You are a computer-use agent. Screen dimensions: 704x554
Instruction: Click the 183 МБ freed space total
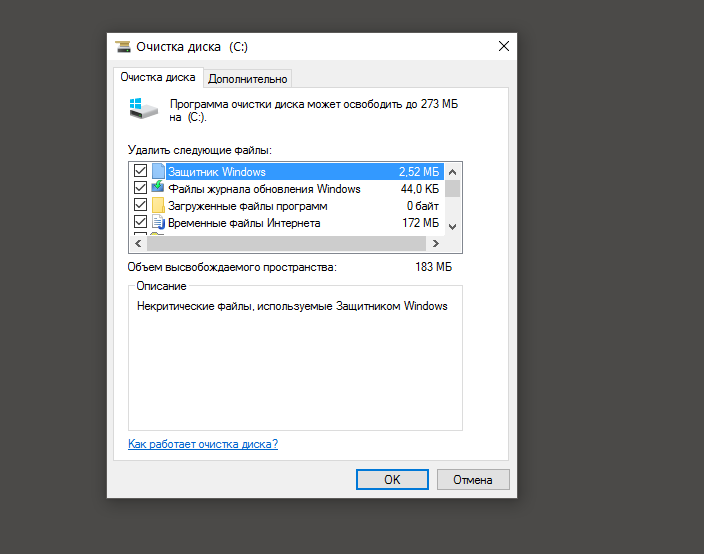click(x=434, y=267)
